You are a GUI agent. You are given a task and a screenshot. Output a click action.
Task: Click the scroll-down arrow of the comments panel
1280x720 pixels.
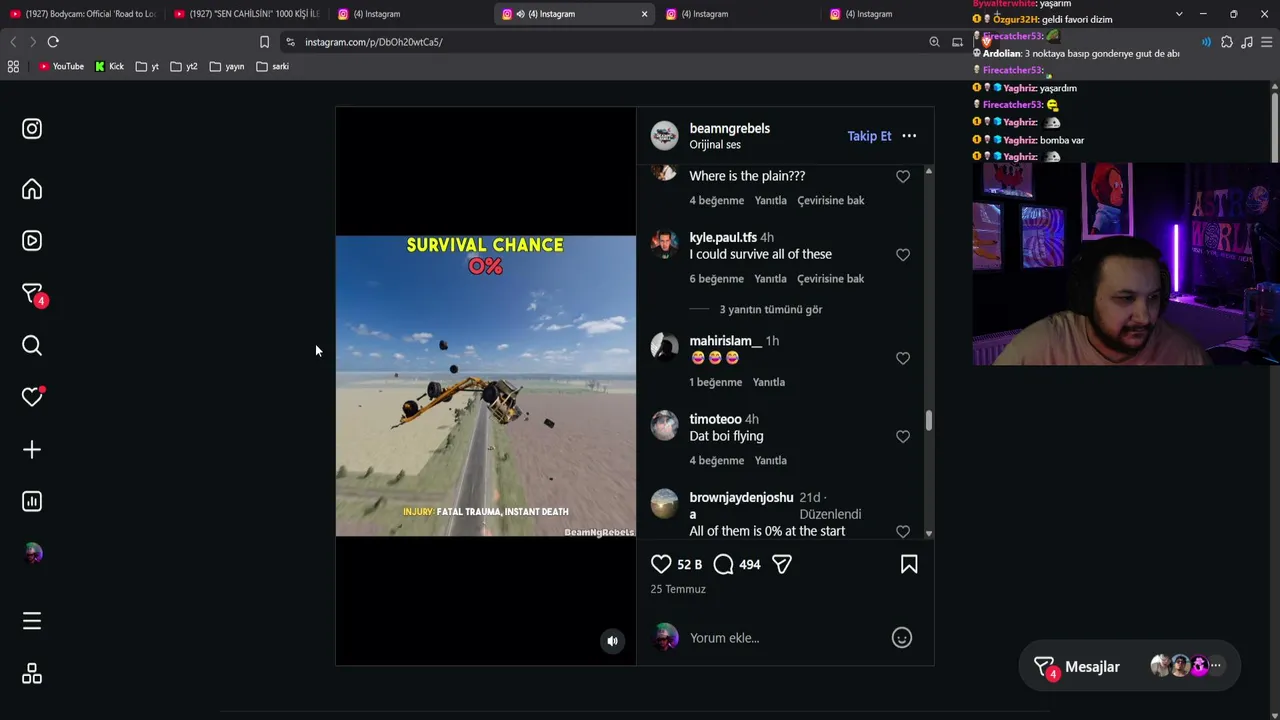point(929,533)
